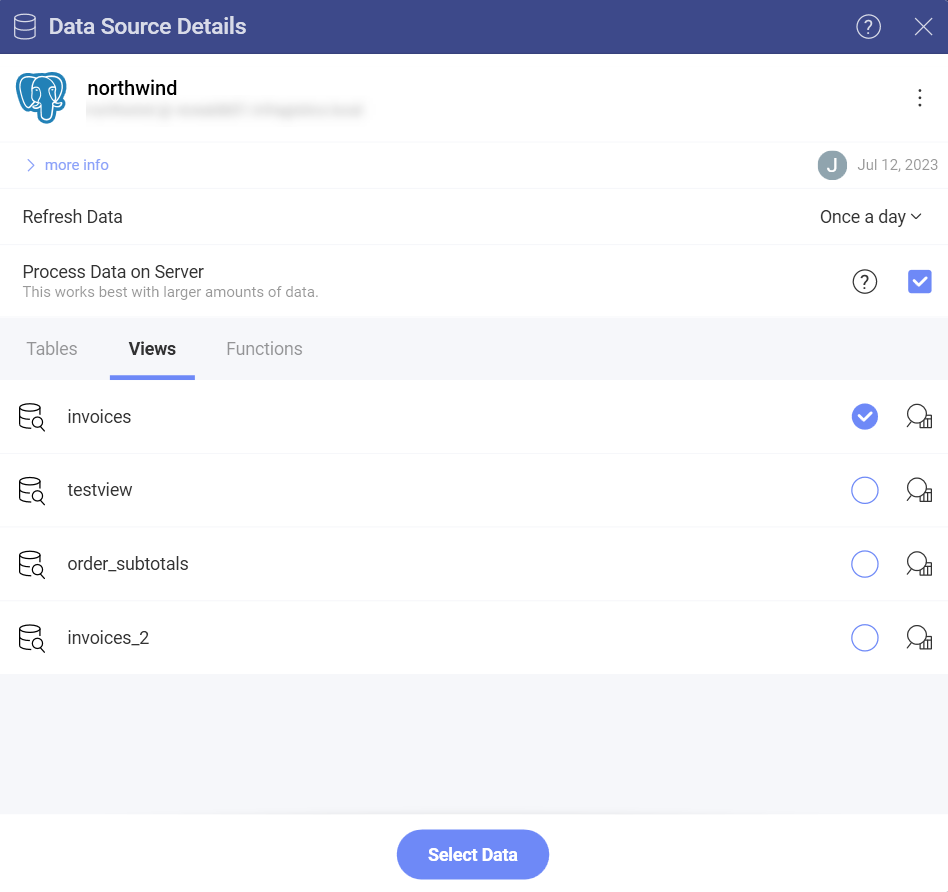The height and width of the screenshot is (892, 948).
Task: Select the order_subtotals radio button
Action: [865, 564]
